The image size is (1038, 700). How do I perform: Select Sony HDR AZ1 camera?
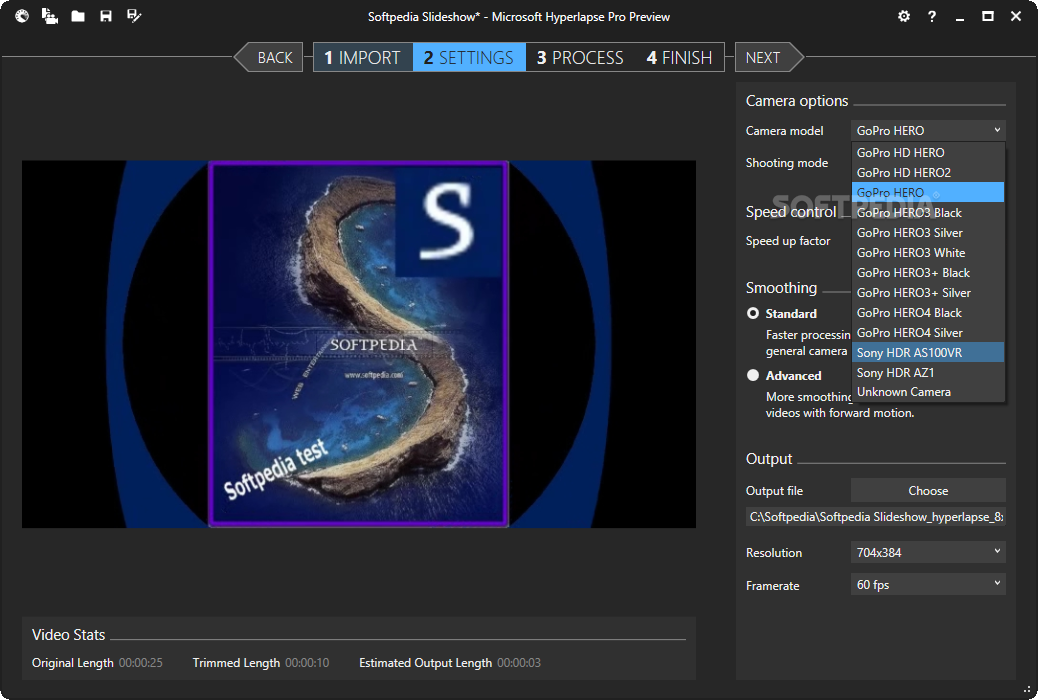928,372
